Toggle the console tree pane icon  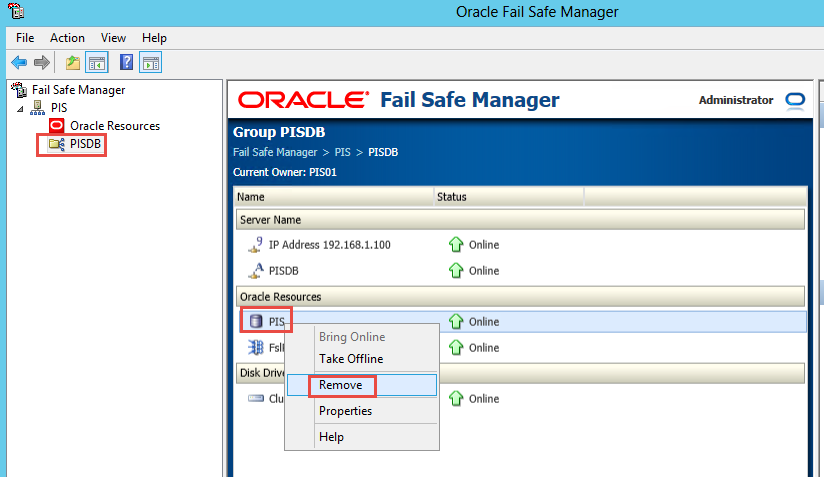[x=97, y=63]
